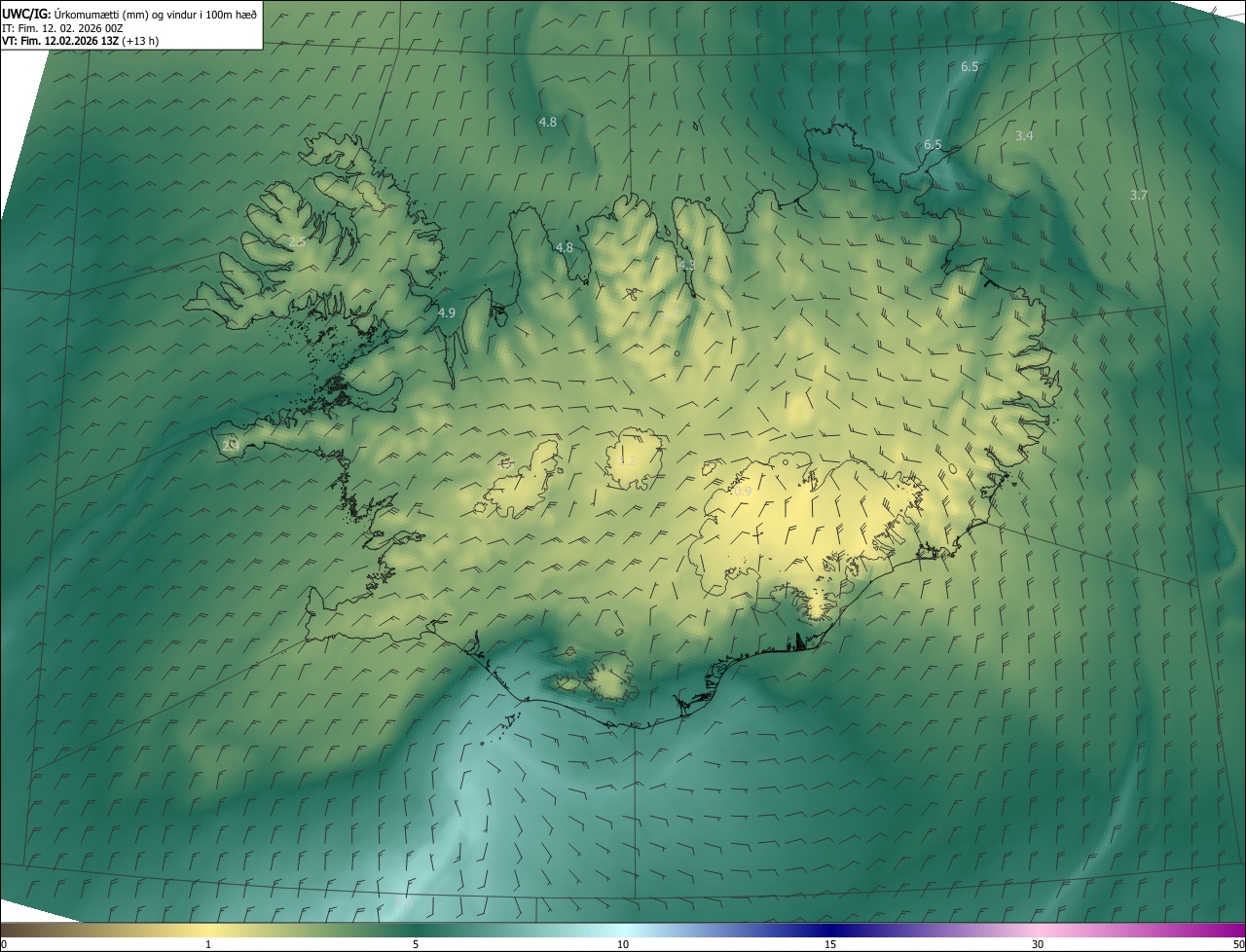
Task: Click the 2.8 value label in the Westfjords
Action: (298, 241)
